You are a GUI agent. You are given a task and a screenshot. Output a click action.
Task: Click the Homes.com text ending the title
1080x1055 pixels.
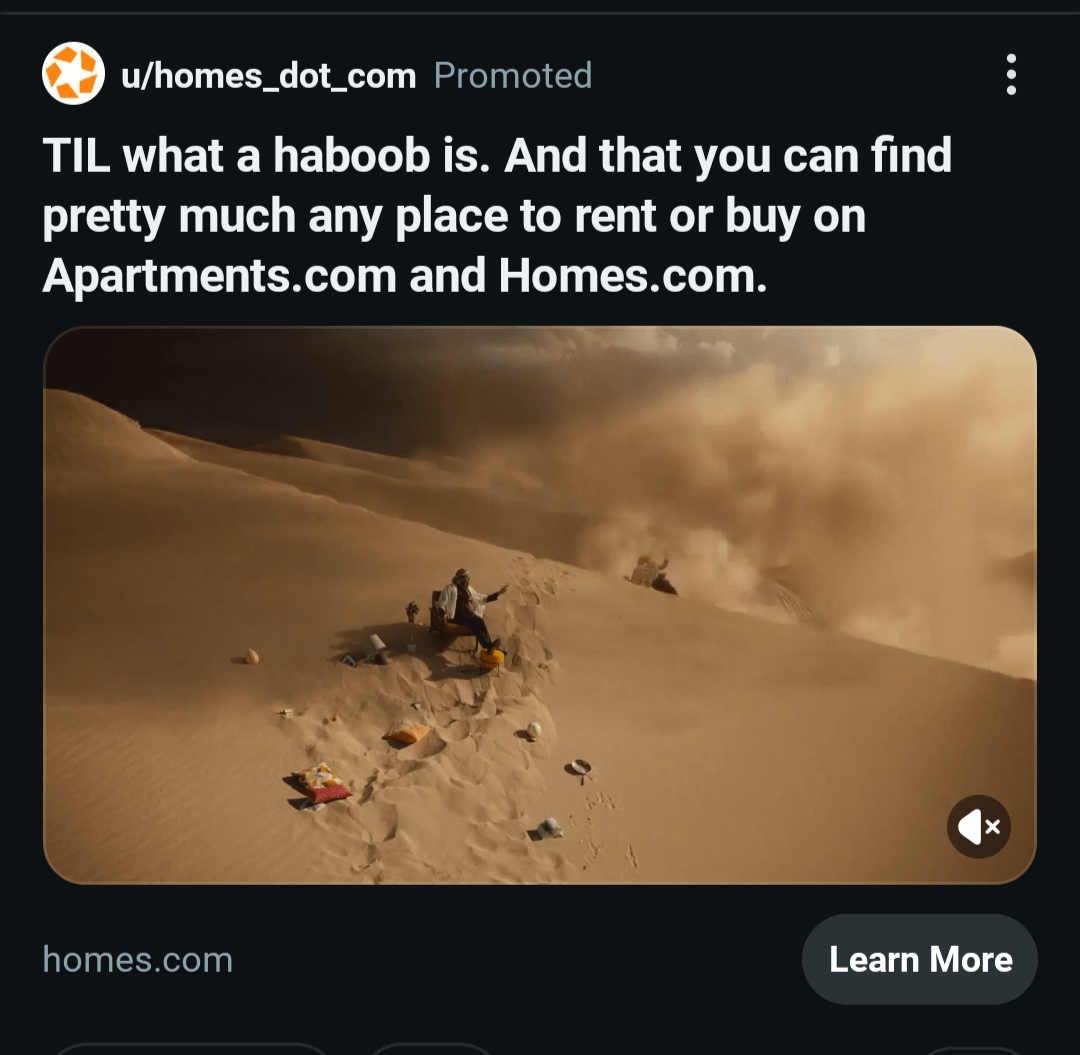pos(632,275)
